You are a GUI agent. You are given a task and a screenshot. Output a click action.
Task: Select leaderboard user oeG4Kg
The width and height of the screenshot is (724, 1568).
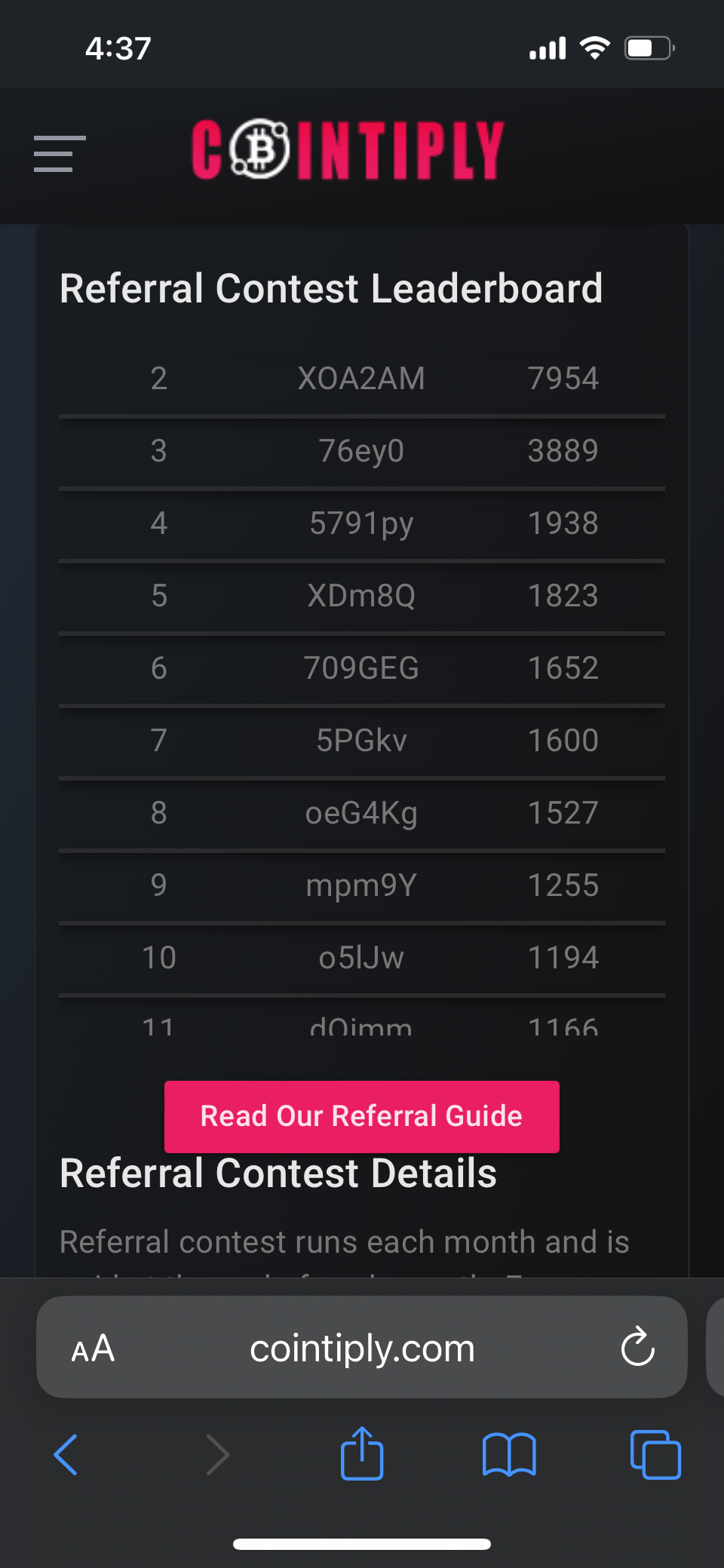[x=361, y=813]
